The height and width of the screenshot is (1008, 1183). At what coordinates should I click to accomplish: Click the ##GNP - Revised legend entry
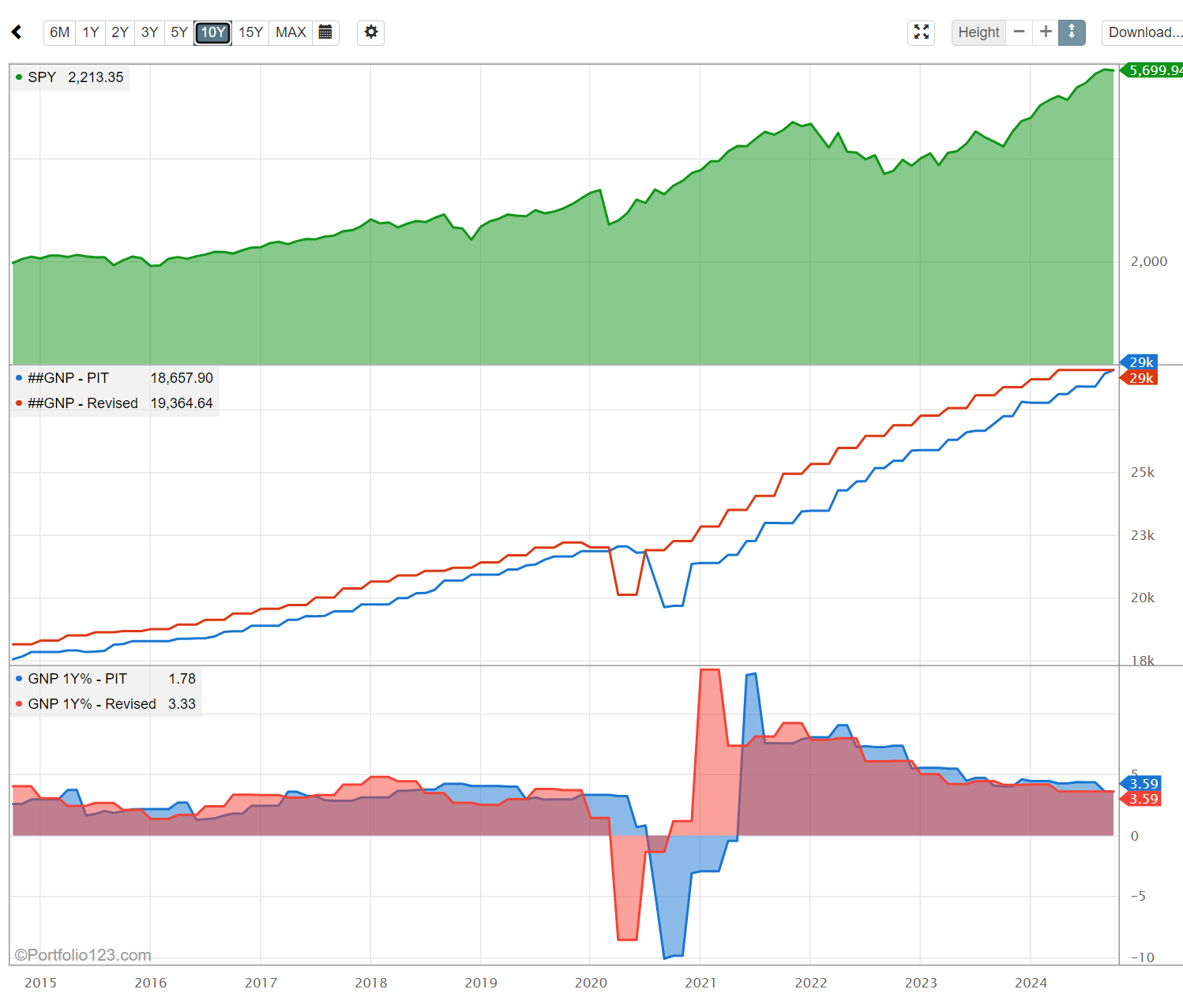pos(115,403)
